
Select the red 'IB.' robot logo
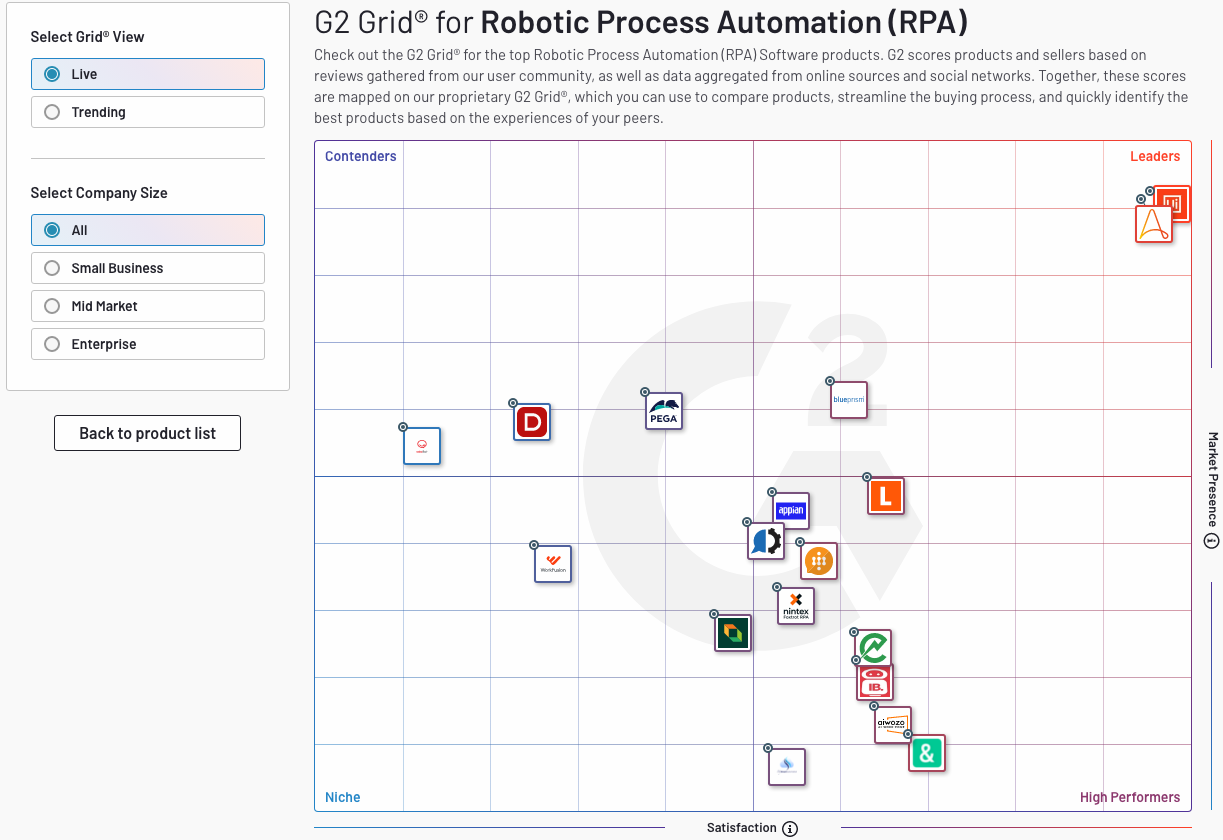875,682
